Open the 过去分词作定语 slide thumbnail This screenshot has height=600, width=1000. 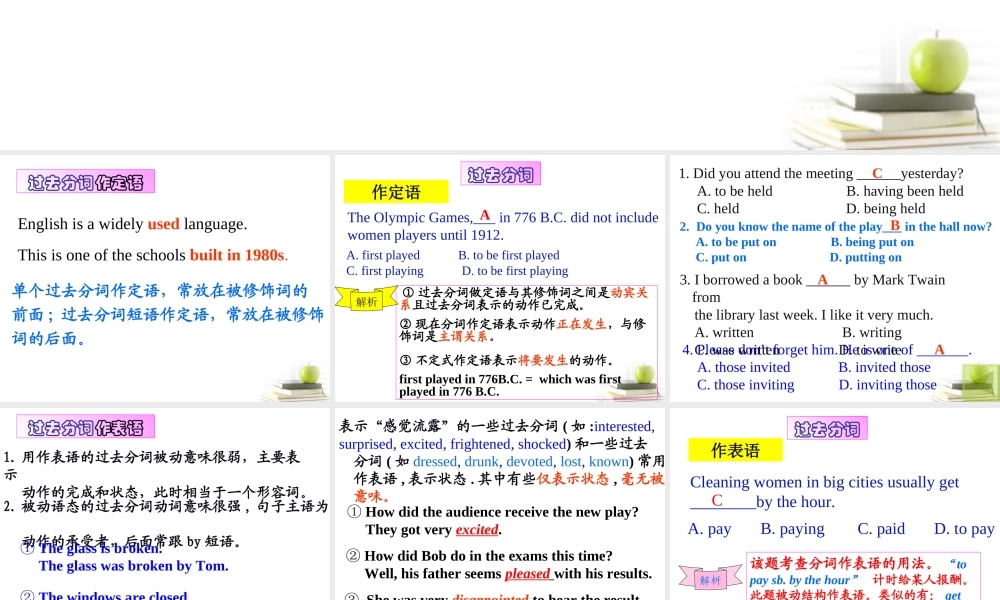[165, 278]
